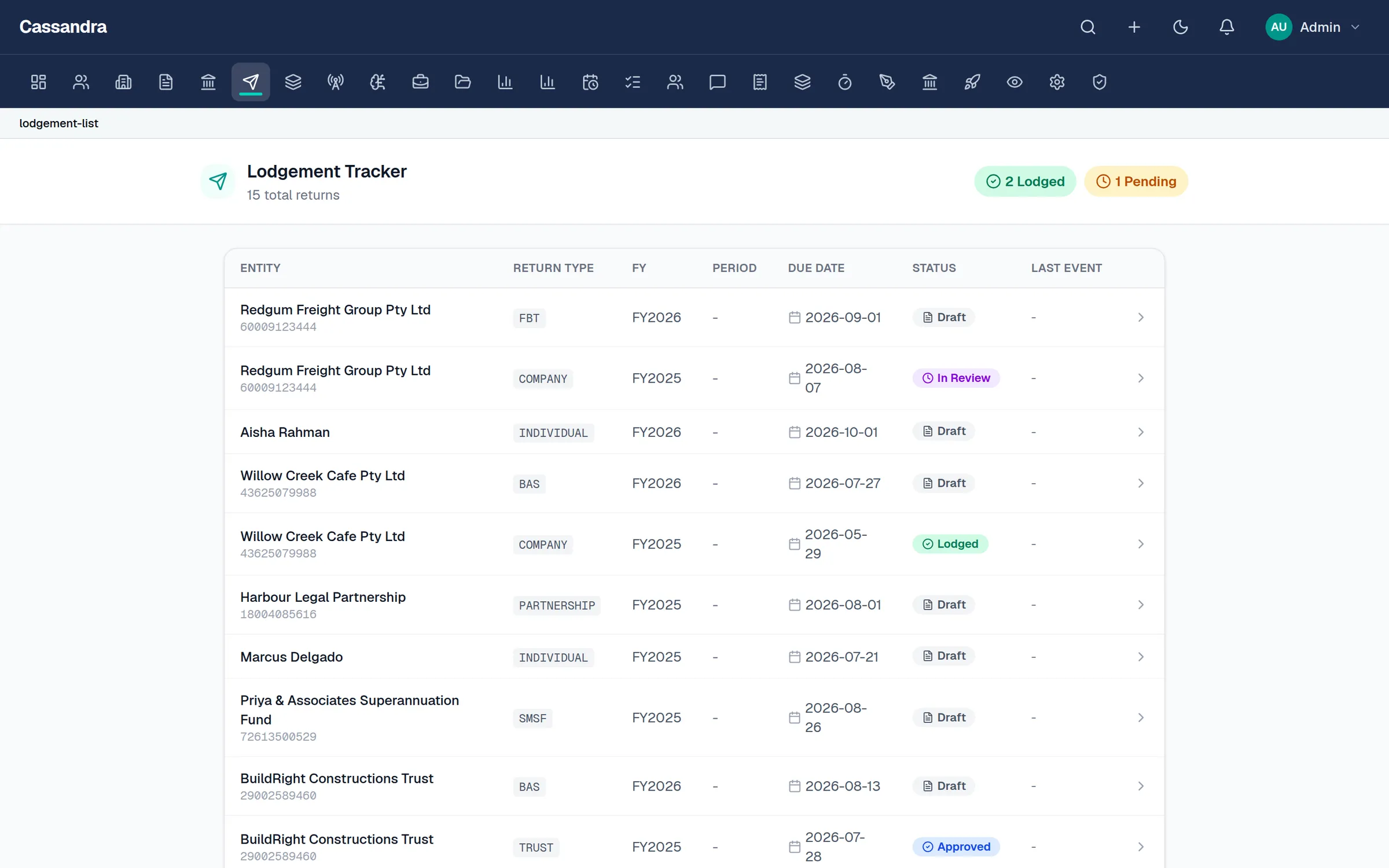
Task: Click the ABN 72613500529 text
Action: tap(278, 737)
